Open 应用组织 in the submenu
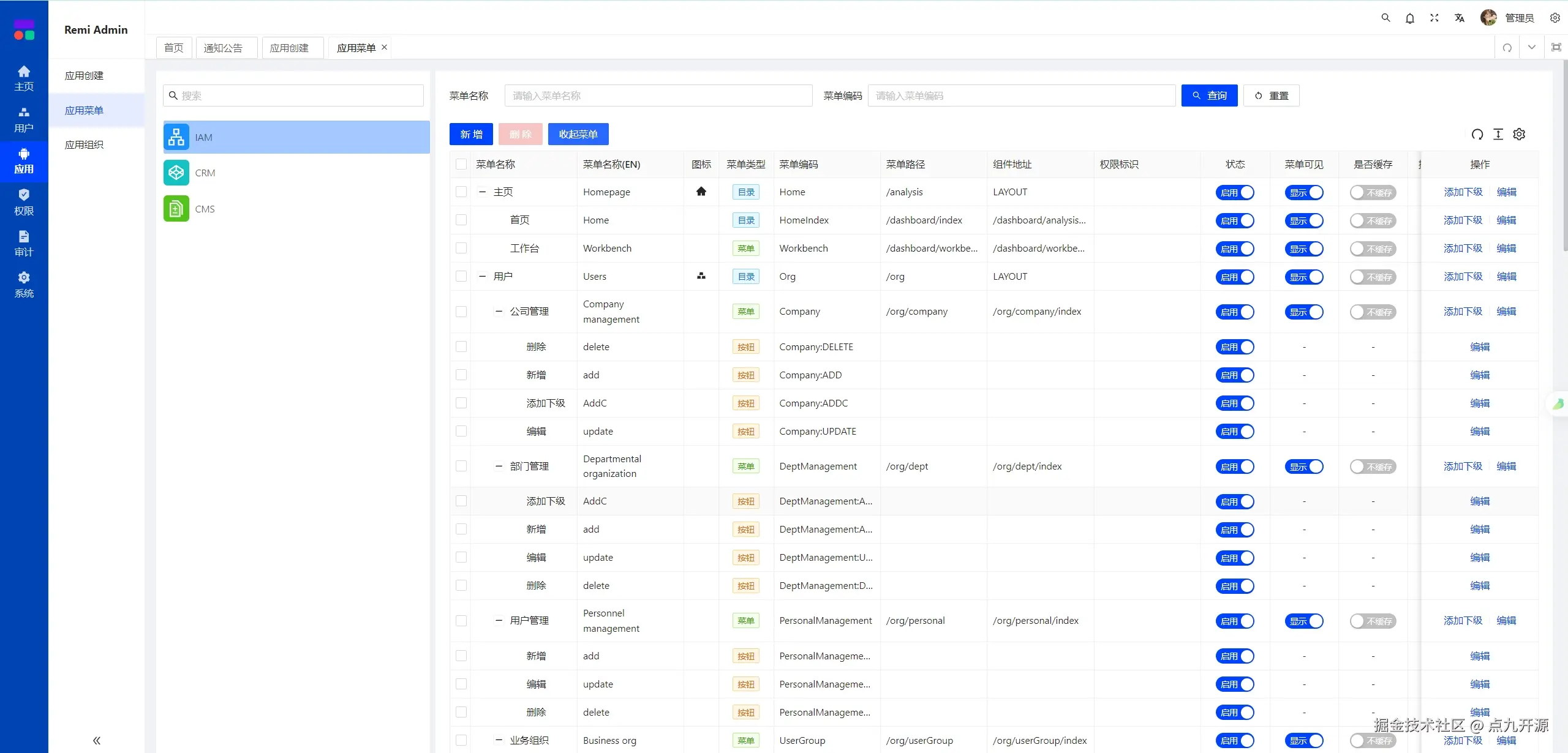The width and height of the screenshot is (1568, 753). pyautogui.click(x=85, y=144)
